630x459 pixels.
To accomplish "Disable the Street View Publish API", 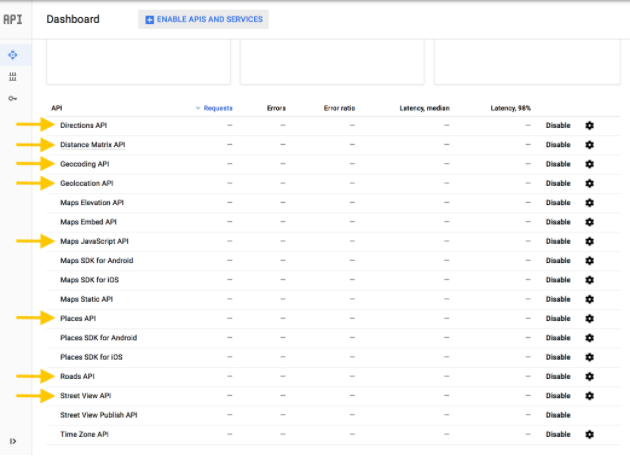I will point(558,415).
